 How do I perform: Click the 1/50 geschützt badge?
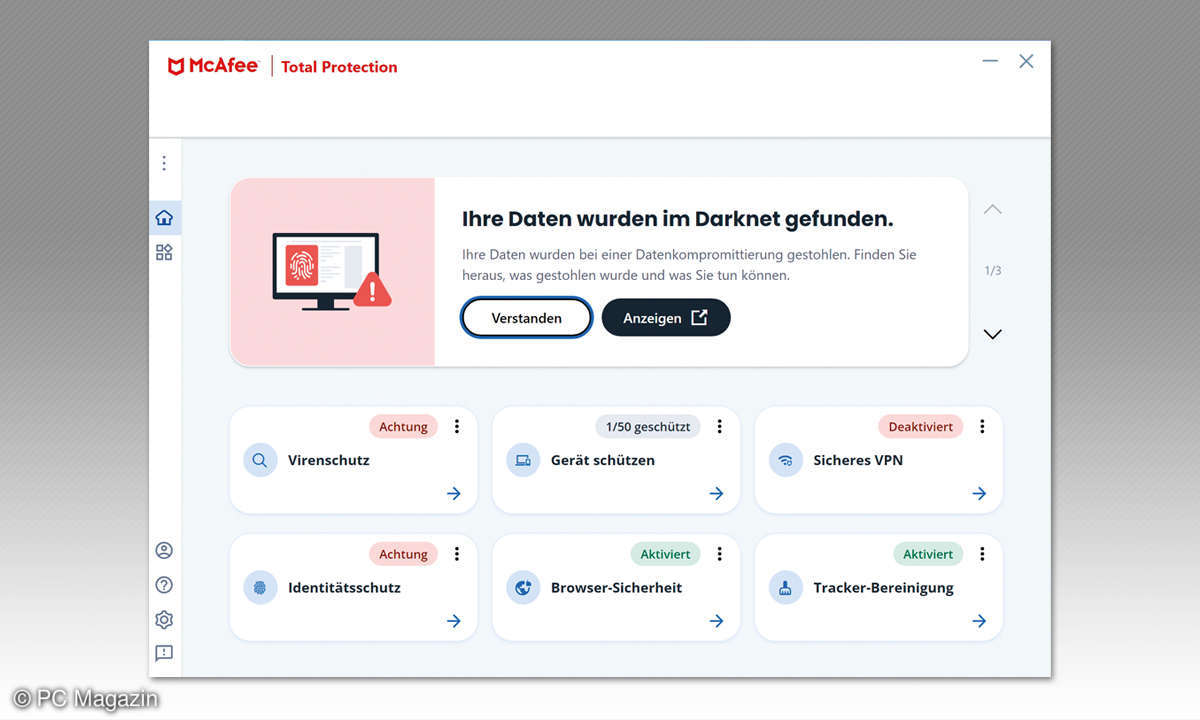pyautogui.click(x=648, y=426)
